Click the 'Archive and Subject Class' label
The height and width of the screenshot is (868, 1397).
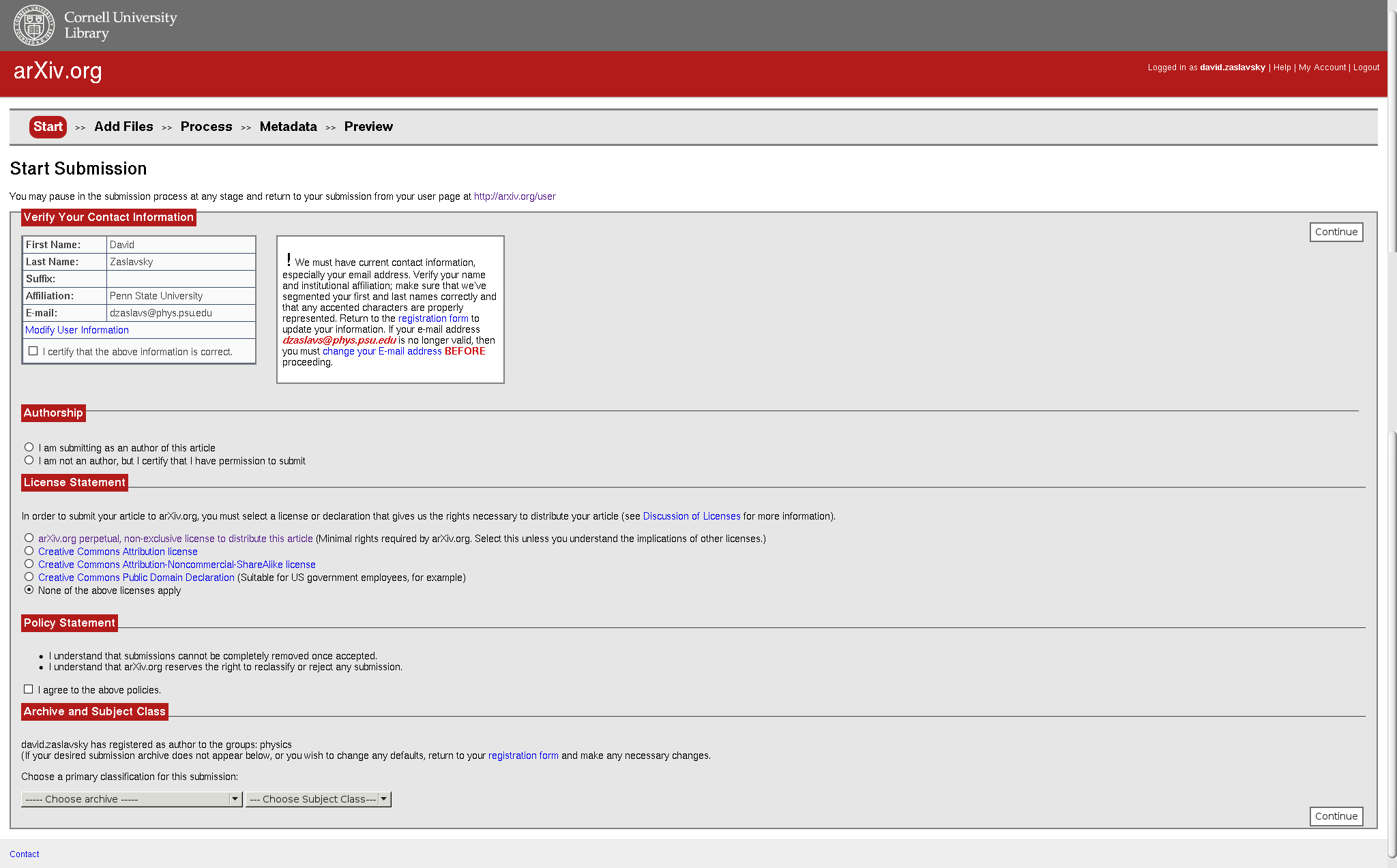95,711
